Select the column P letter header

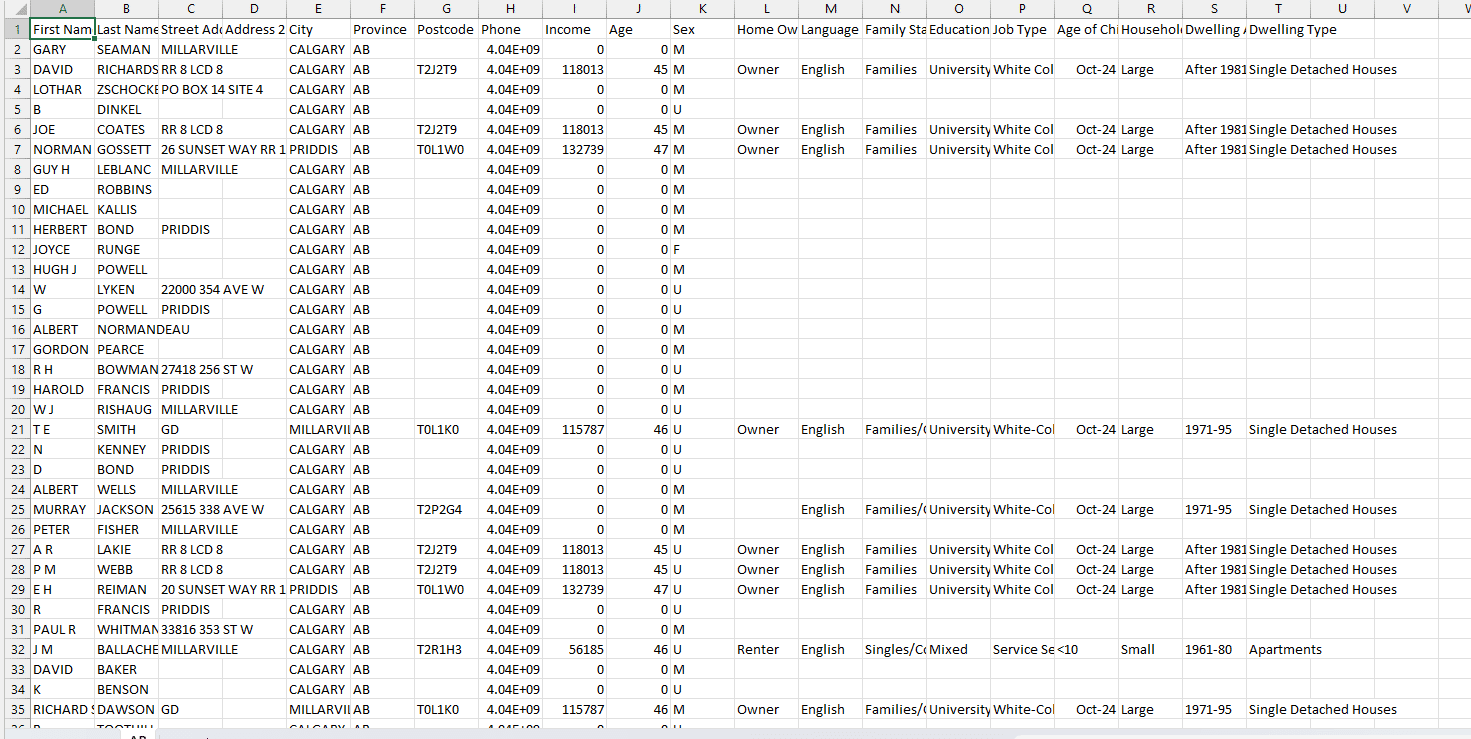click(1022, 9)
